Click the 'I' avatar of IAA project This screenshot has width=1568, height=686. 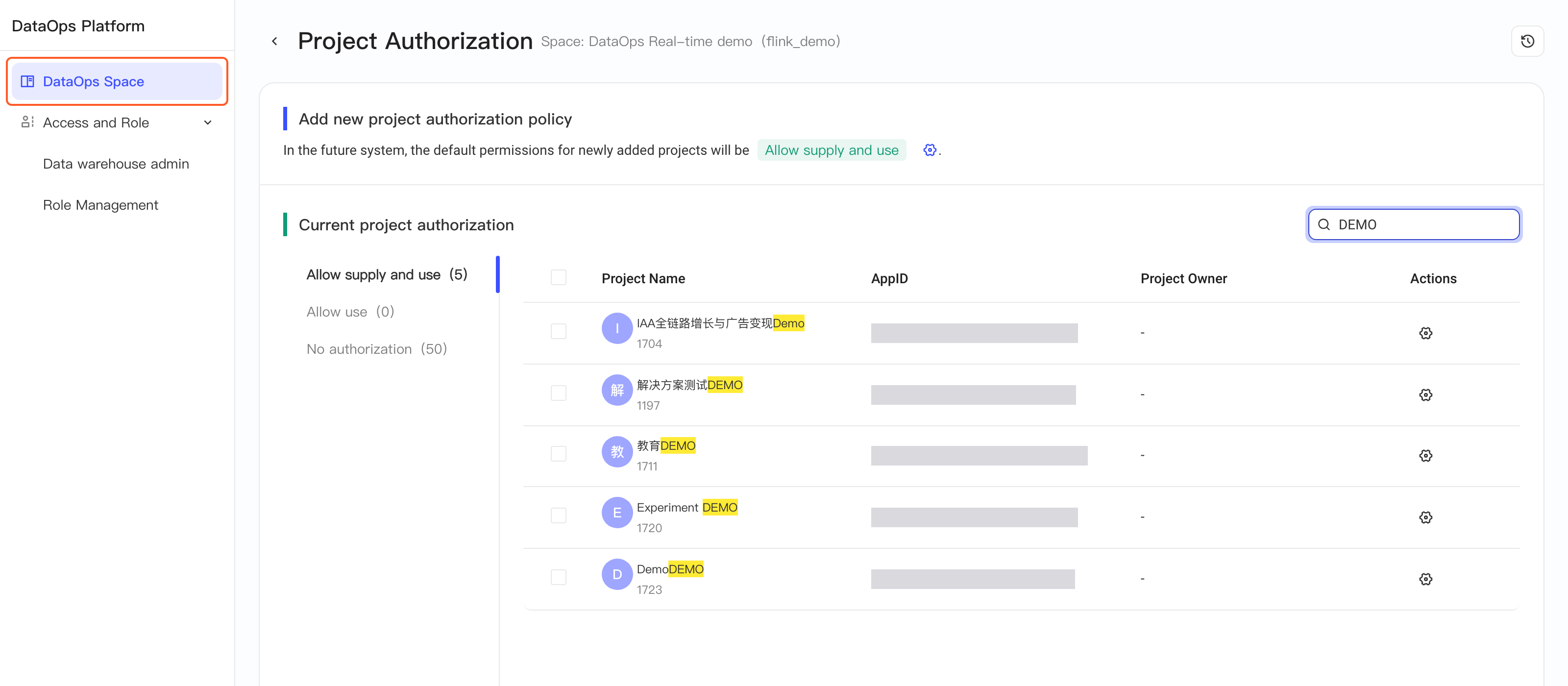point(616,328)
